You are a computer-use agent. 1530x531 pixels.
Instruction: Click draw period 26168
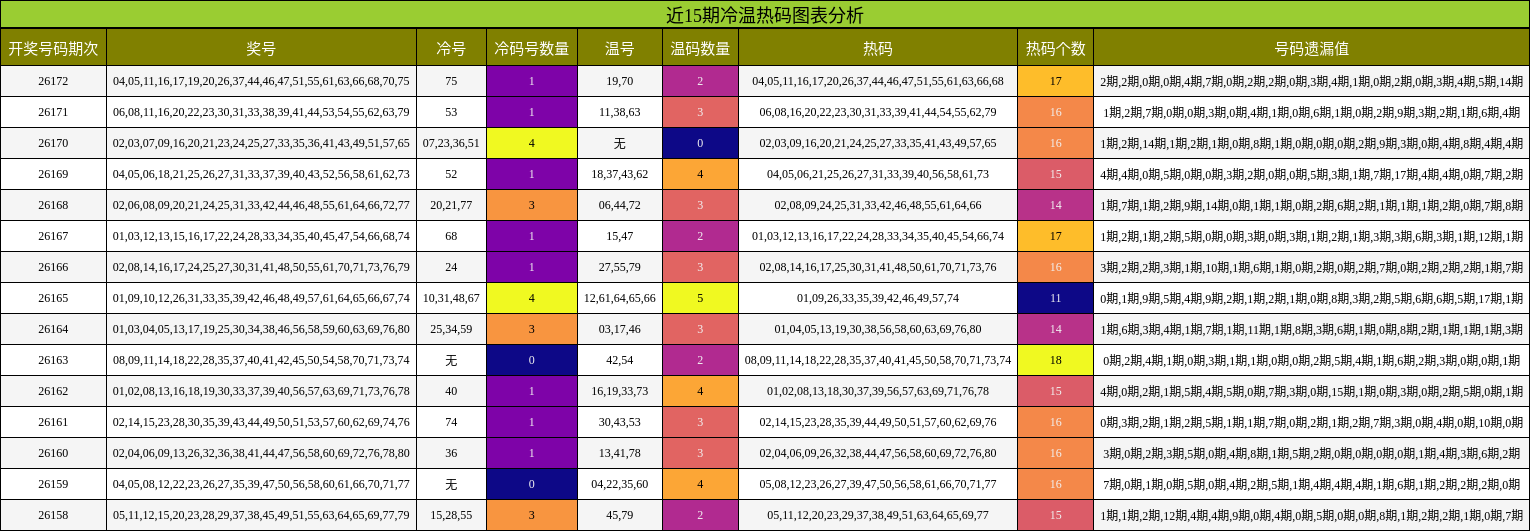click(53, 205)
